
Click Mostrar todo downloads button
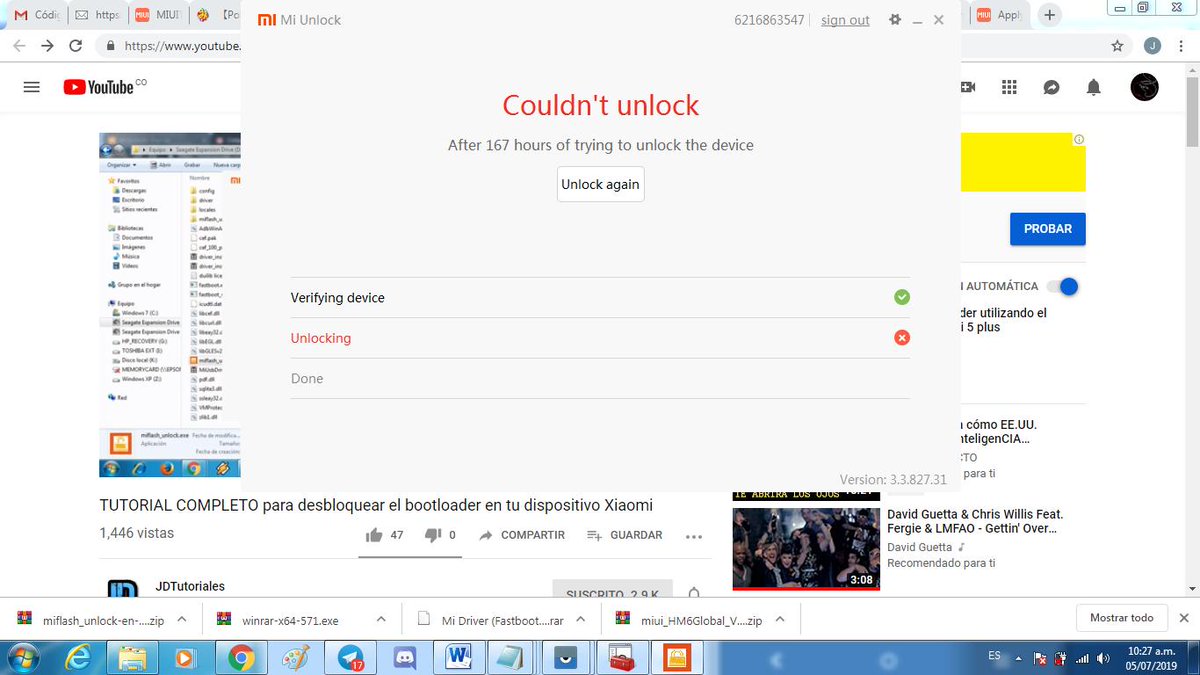tap(1121, 618)
